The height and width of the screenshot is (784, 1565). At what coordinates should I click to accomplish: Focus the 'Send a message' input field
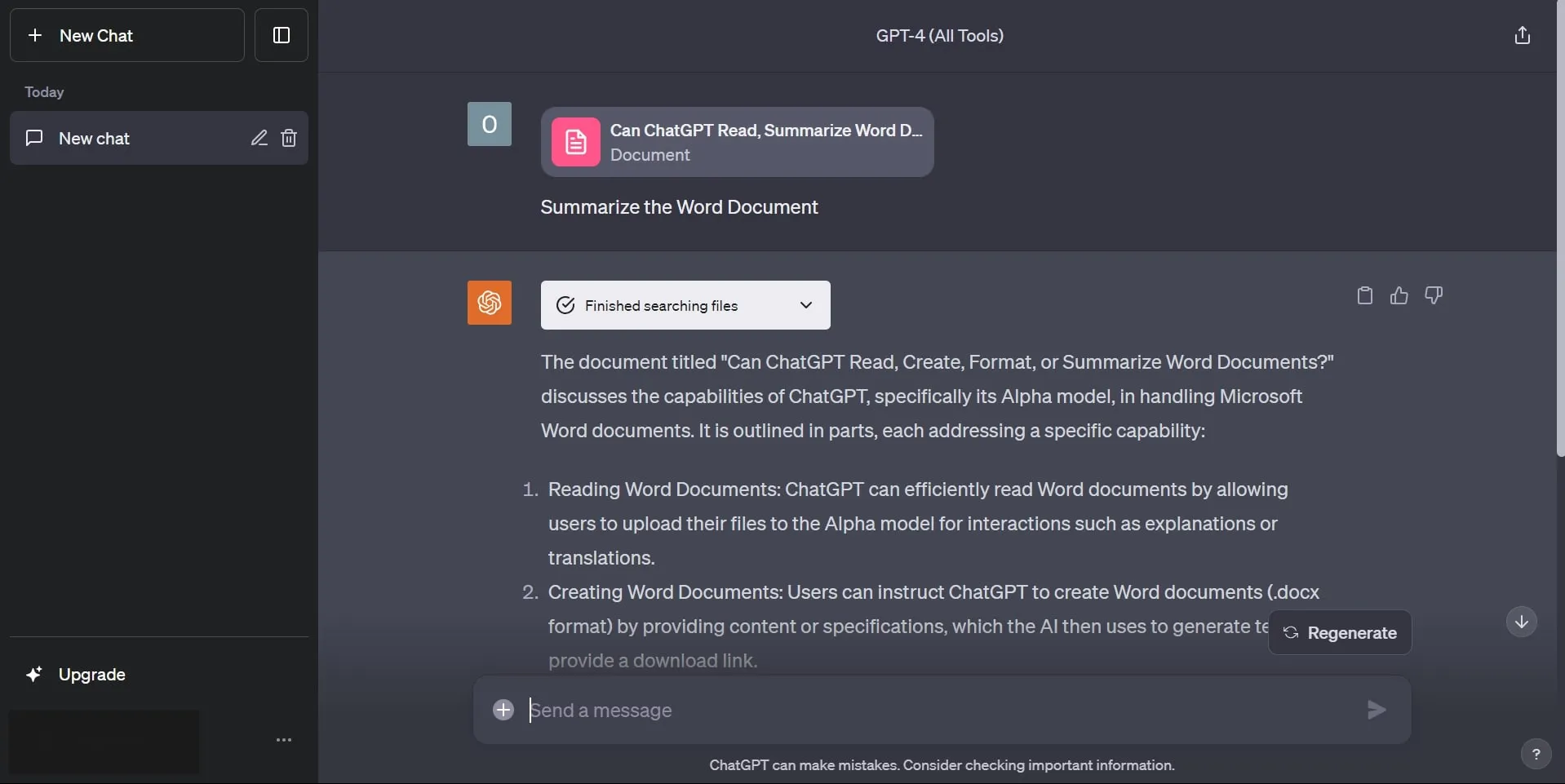pyautogui.click(x=942, y=710)
